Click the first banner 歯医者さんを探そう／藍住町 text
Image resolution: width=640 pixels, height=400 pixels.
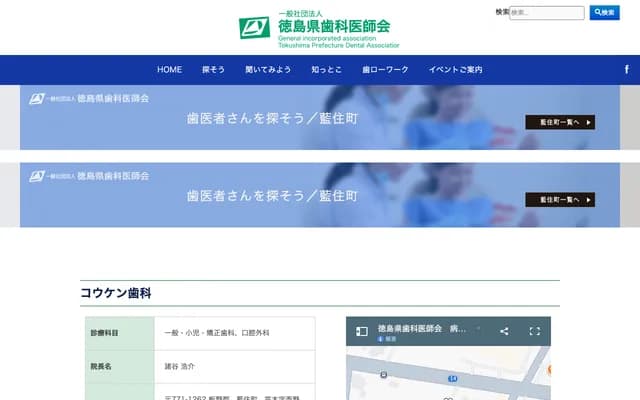click(x=272, y=118)
